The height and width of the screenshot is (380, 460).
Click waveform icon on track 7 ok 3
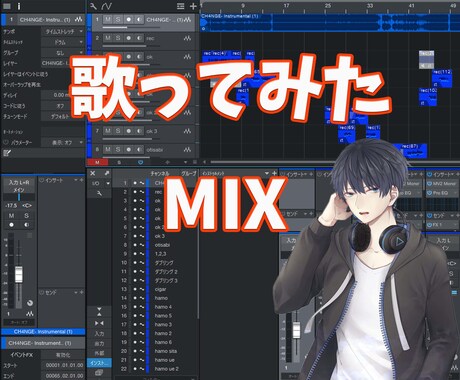coord(187,131)
